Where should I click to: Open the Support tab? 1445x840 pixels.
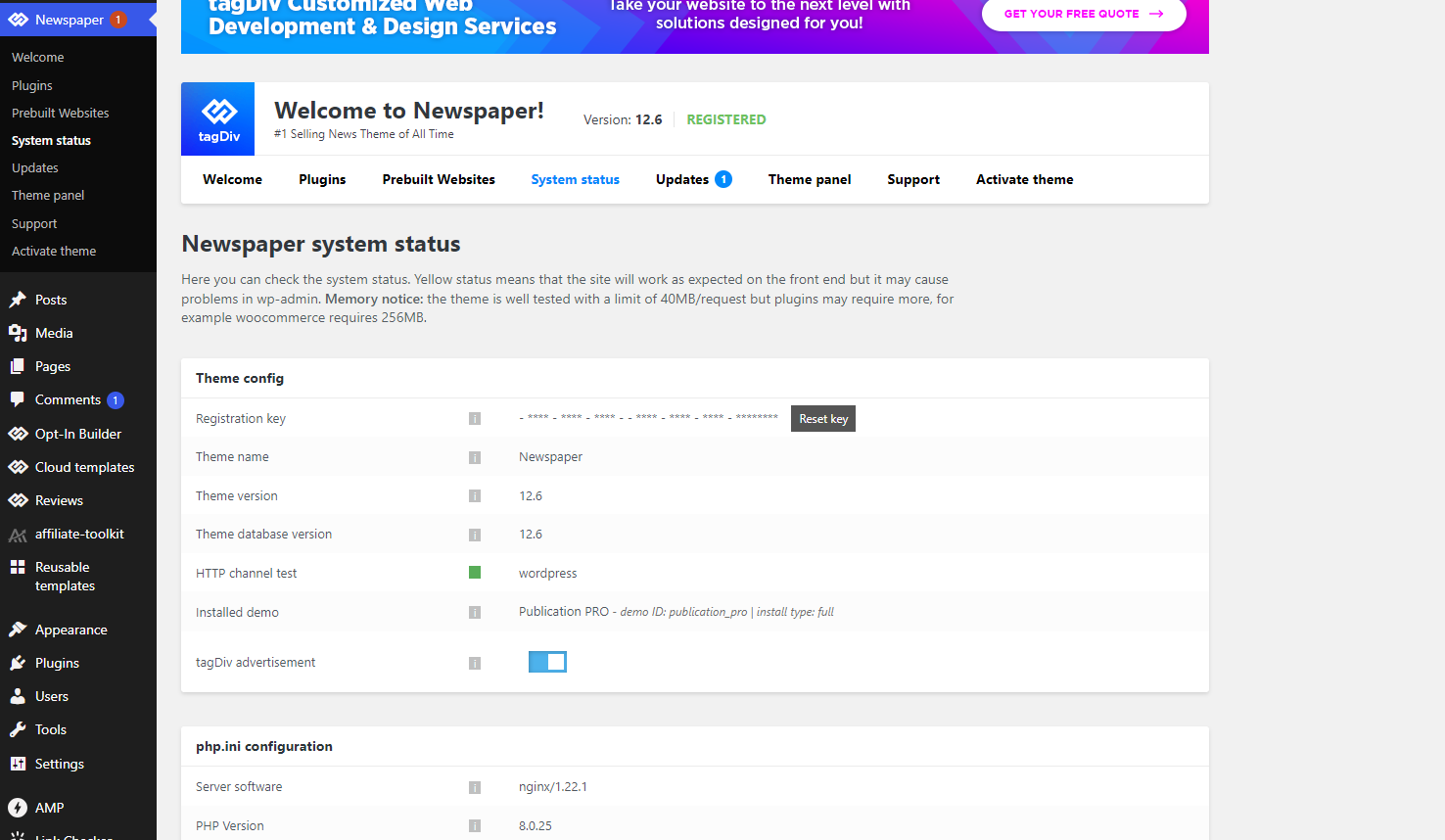pyautogui.click(x=913, y=179)
